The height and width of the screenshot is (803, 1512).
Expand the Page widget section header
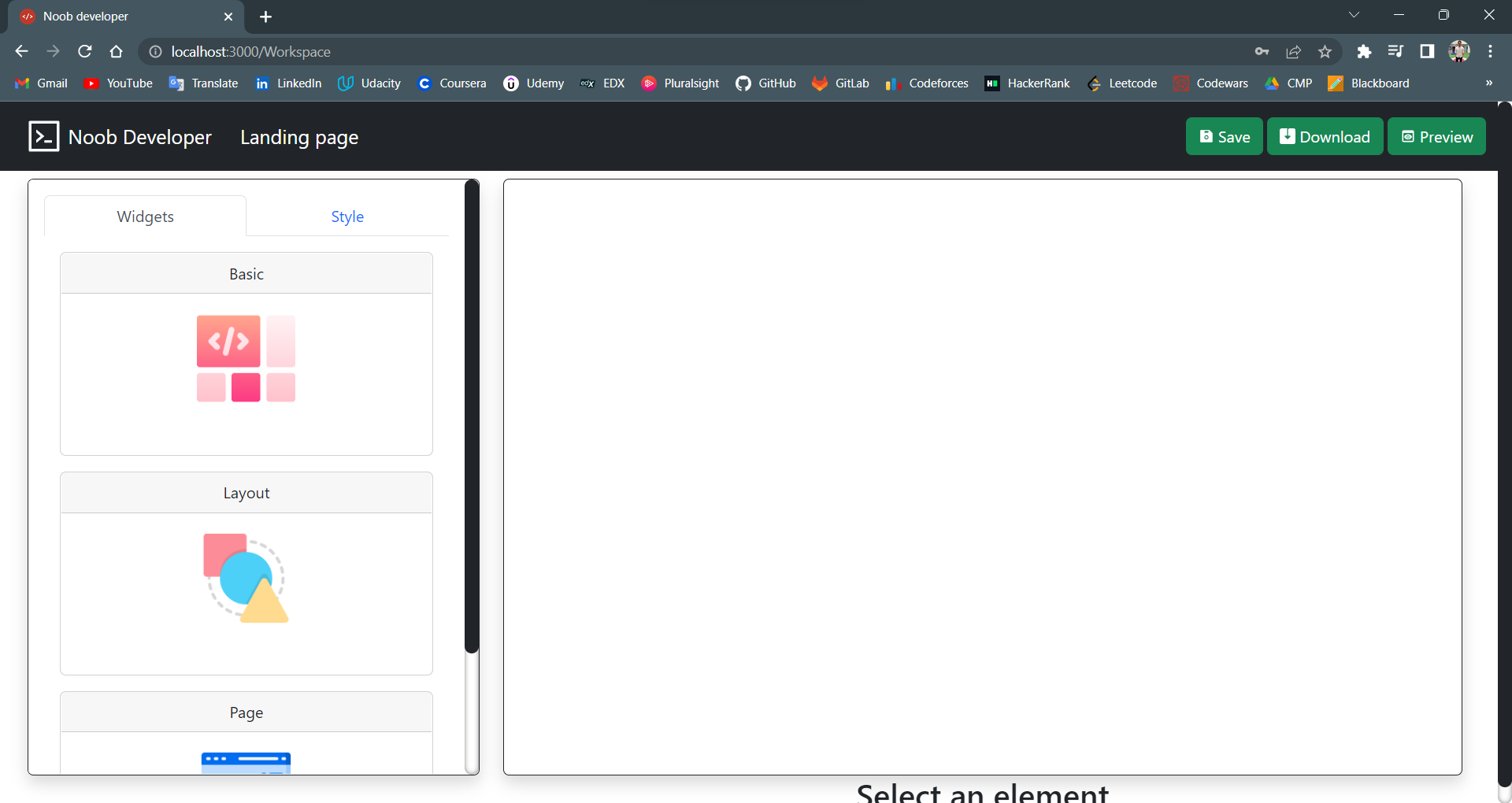246,712
